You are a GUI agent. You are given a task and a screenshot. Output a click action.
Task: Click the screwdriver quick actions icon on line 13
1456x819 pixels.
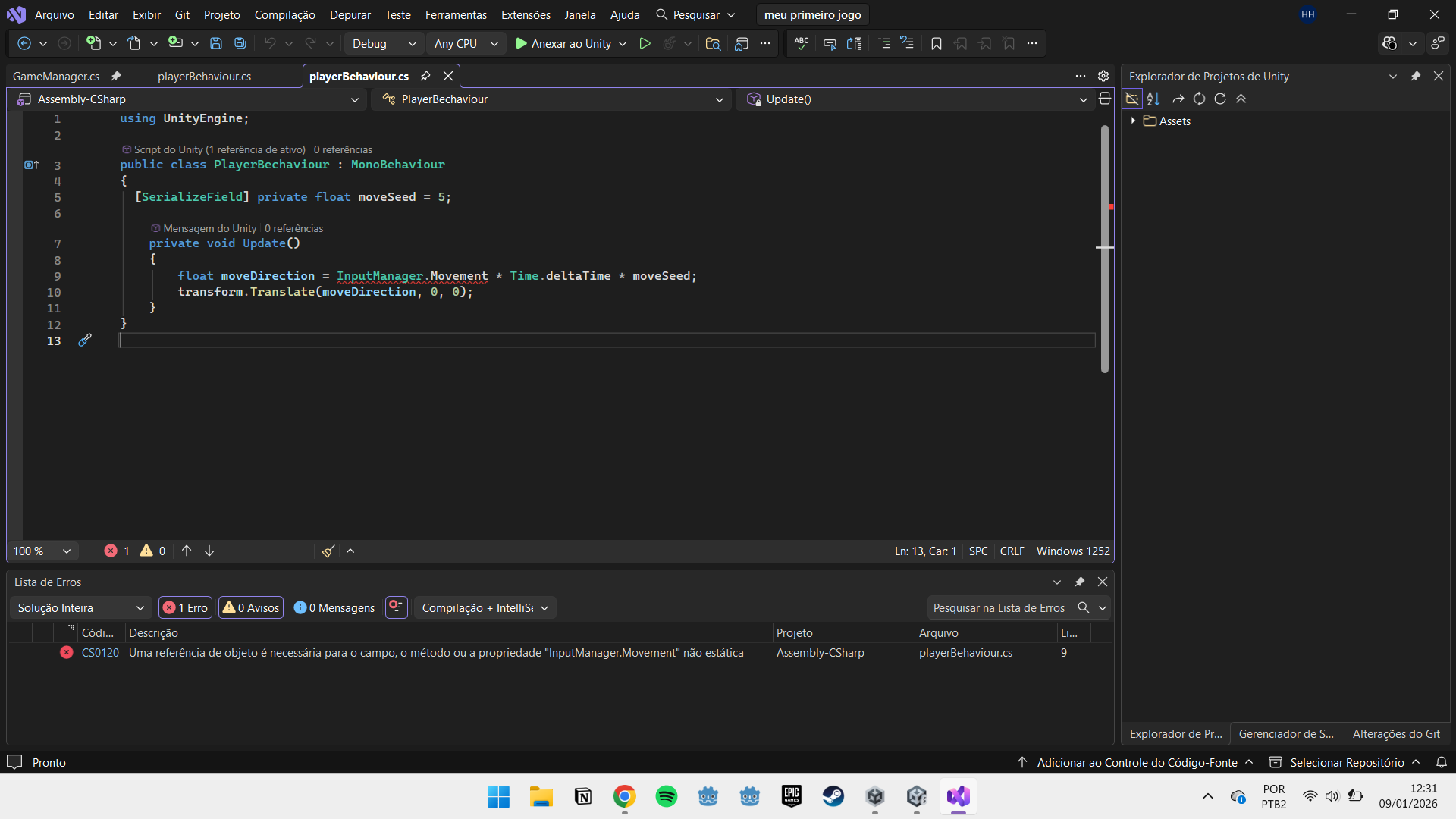point(85,340)
